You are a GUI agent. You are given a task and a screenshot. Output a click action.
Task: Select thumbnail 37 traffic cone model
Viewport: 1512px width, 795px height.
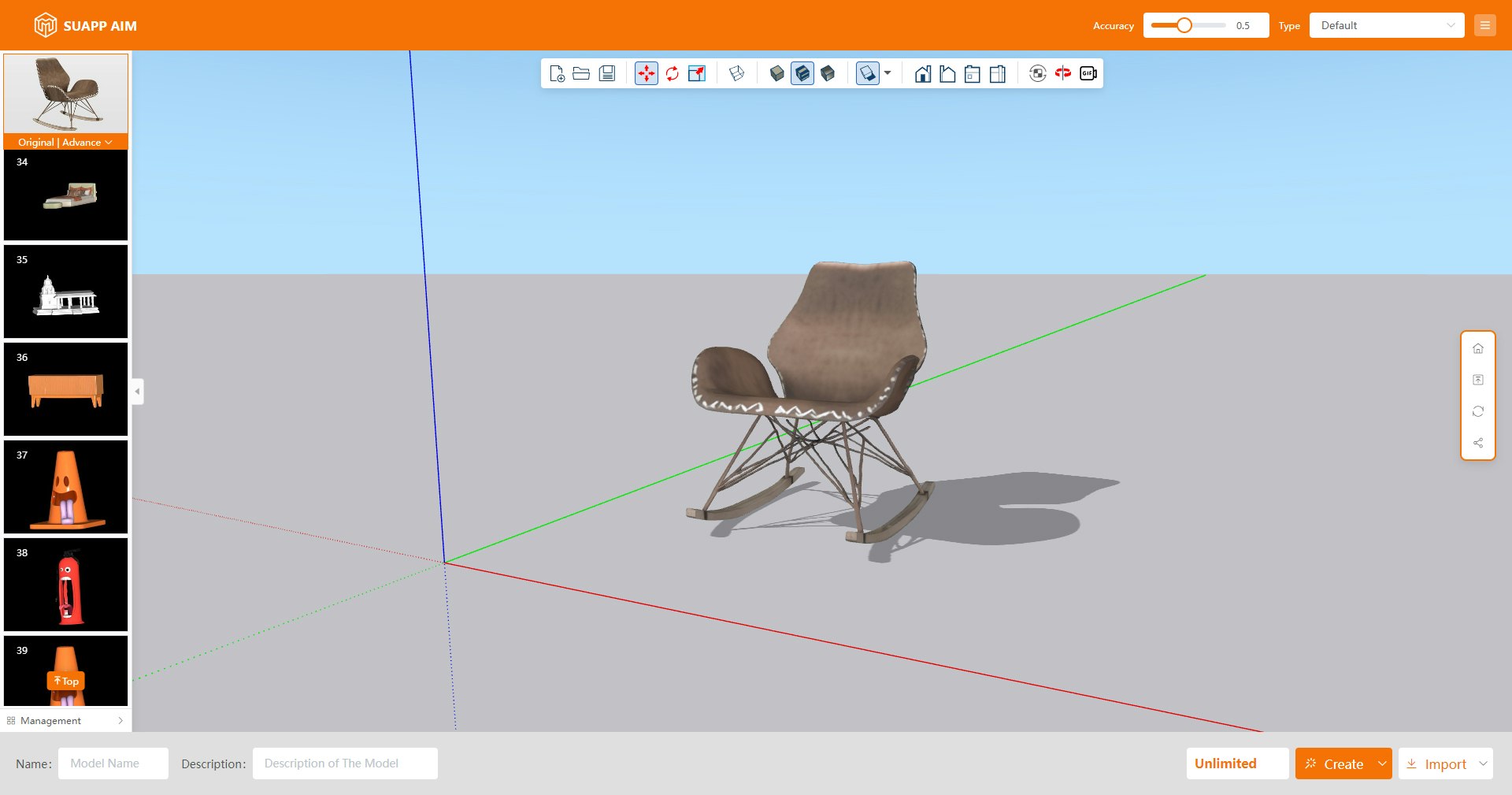[x=65, y=487]
